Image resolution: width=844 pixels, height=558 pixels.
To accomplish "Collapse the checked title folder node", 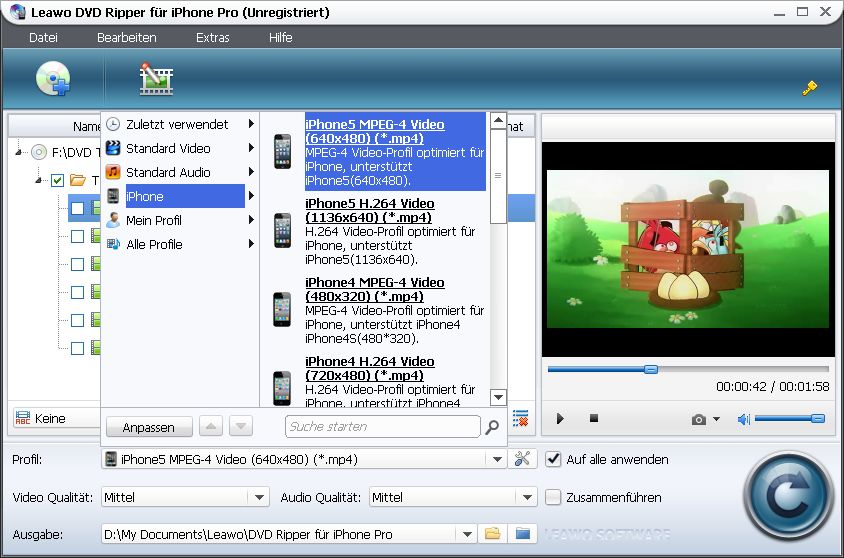I will click(x=39, y=180).
